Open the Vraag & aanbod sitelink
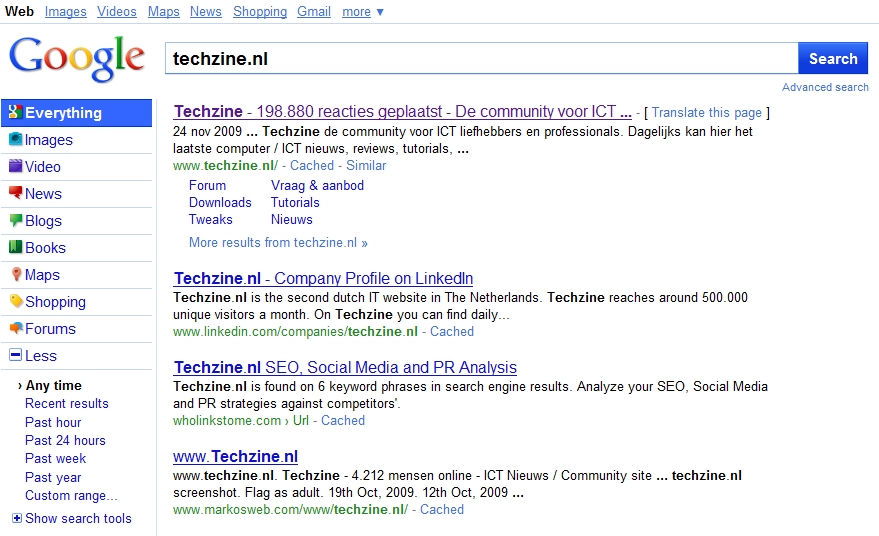The image size is (879, 536). 317,186
